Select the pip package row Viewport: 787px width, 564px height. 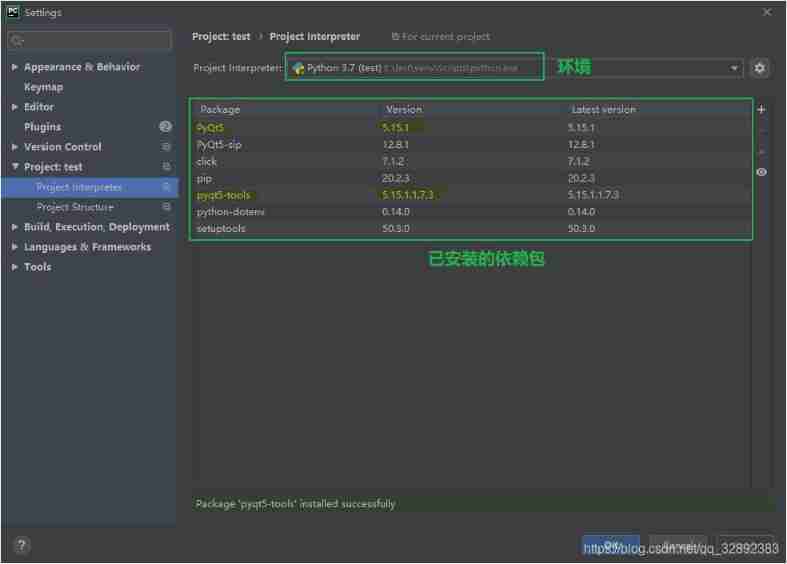point(472,179)
